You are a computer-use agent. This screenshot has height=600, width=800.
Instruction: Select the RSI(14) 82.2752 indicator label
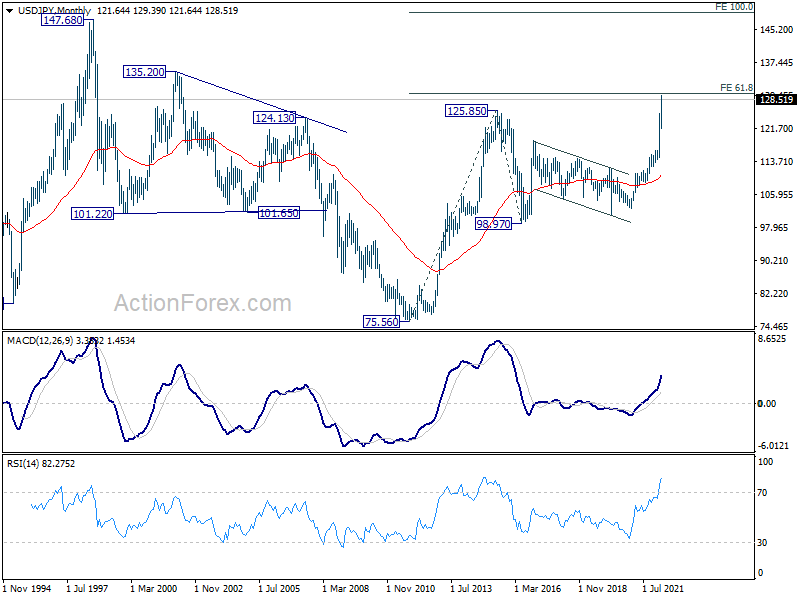click(41, 463)
